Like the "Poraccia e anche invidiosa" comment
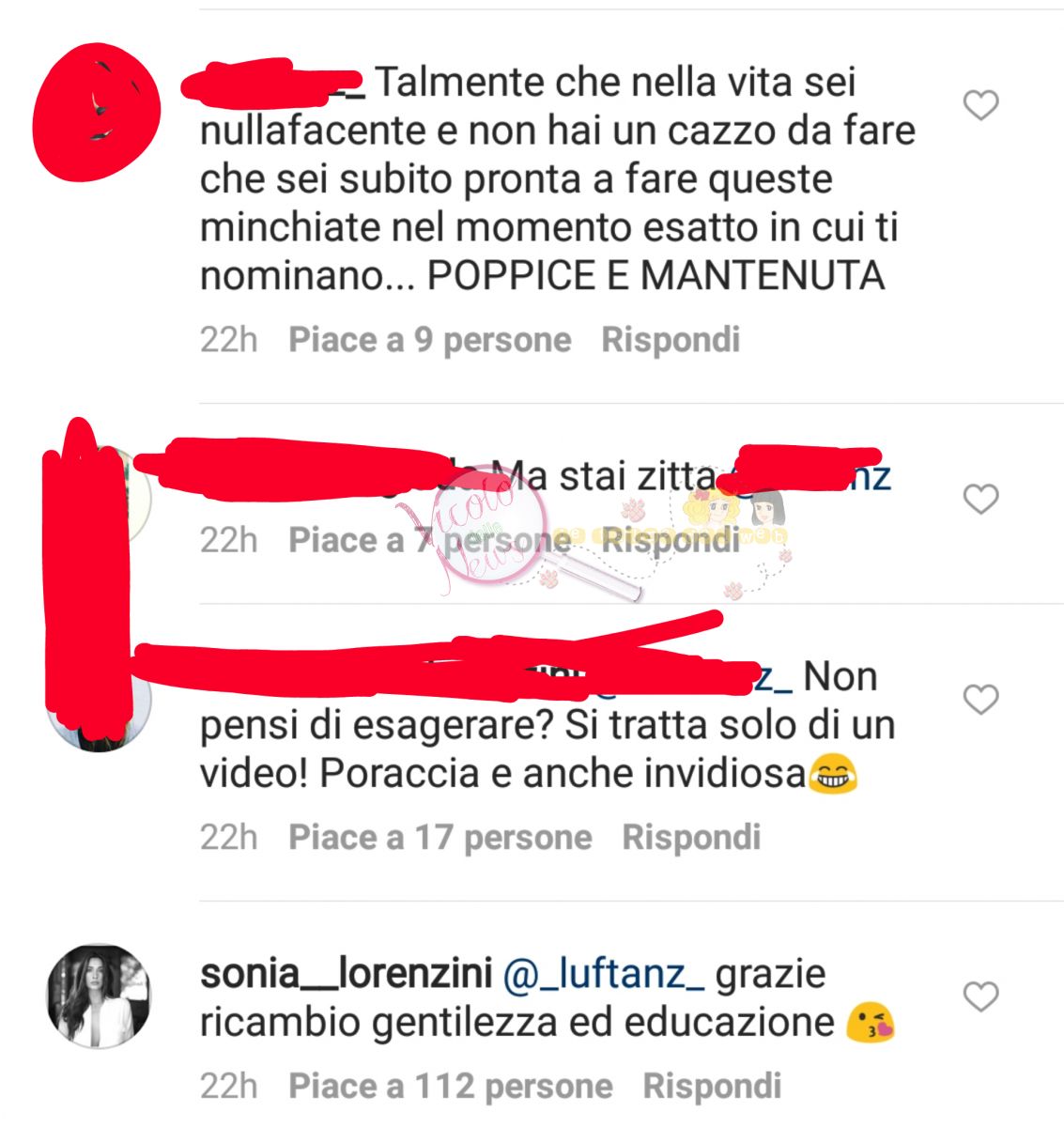Image resolution: width=1064 pixels, height=1127 pixels. 981,700
